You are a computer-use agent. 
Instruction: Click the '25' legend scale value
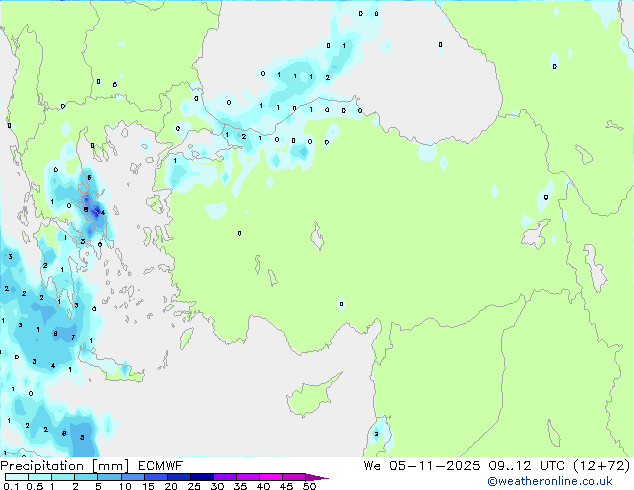pyautogui.click(x=194, y=486)
